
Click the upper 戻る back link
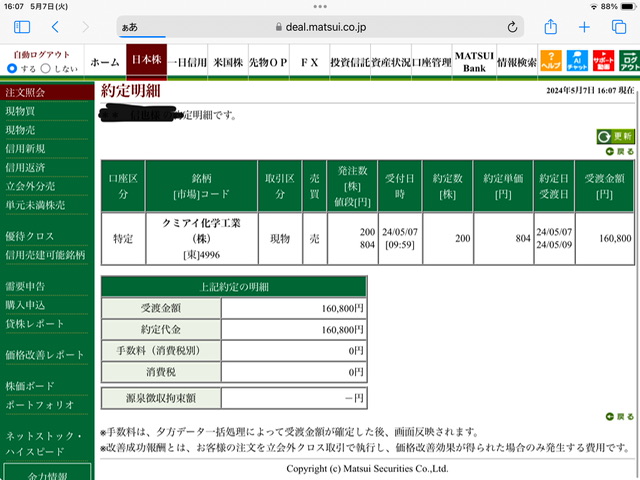(620, 151)
